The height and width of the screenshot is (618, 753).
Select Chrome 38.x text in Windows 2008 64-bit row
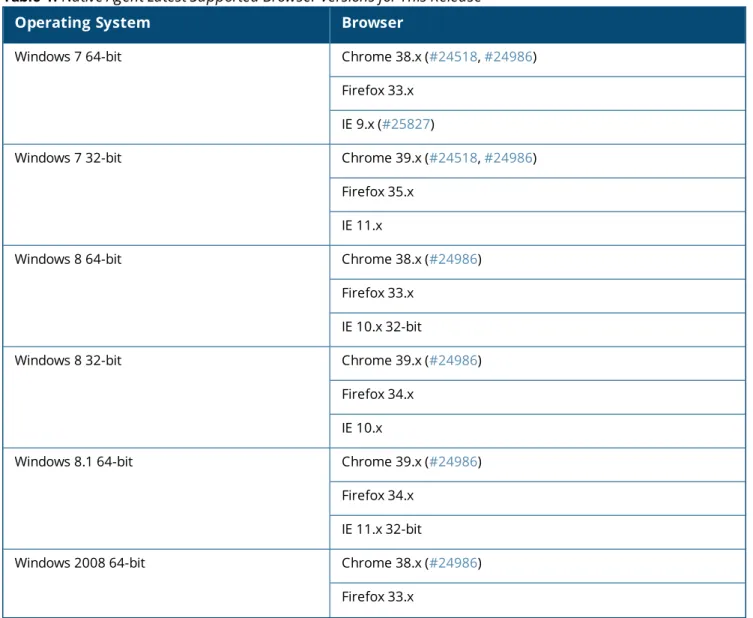[381, 563]
